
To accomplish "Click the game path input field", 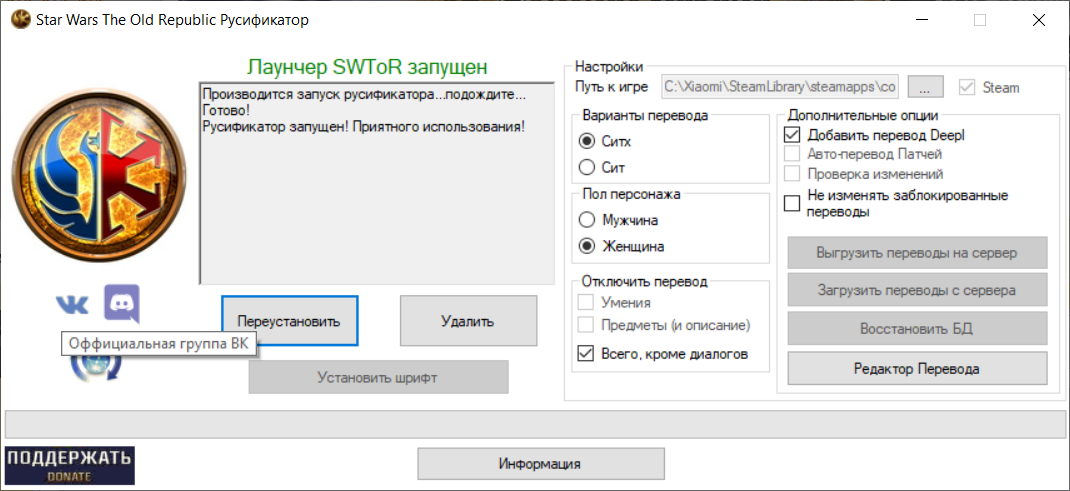I will (x=782, y=87).
